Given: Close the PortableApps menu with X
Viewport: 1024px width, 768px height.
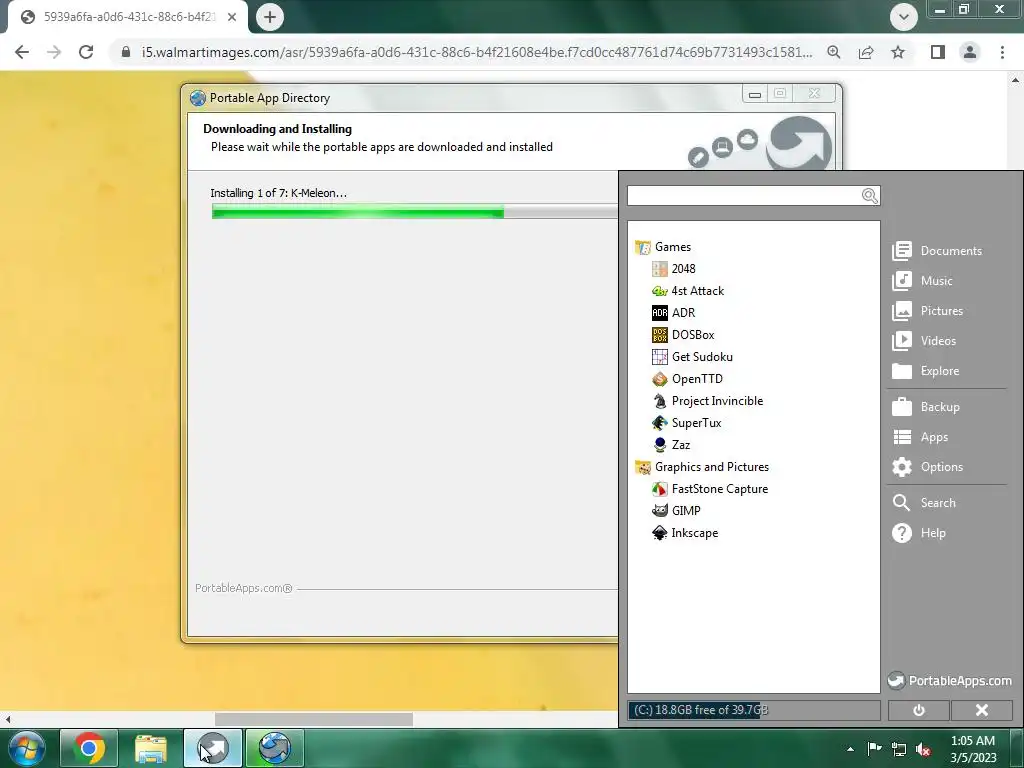Looking at the screenshot, I should tap(982, 711).
